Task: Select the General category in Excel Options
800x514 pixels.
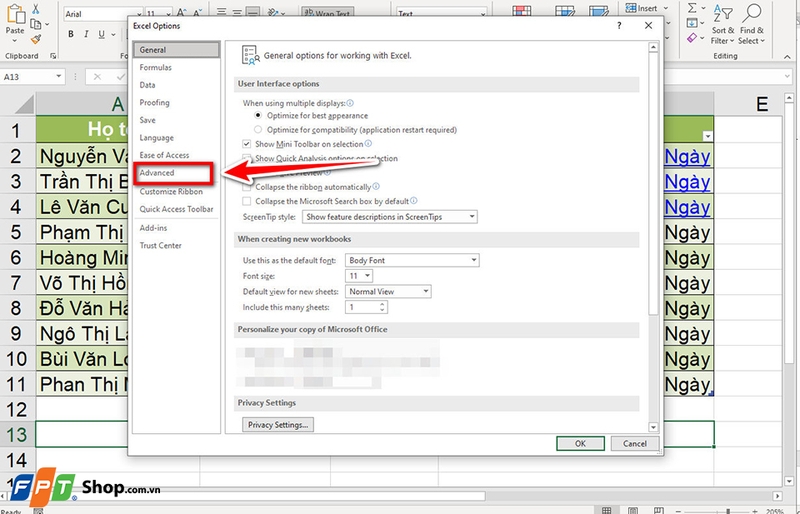Action: [176, 50]
